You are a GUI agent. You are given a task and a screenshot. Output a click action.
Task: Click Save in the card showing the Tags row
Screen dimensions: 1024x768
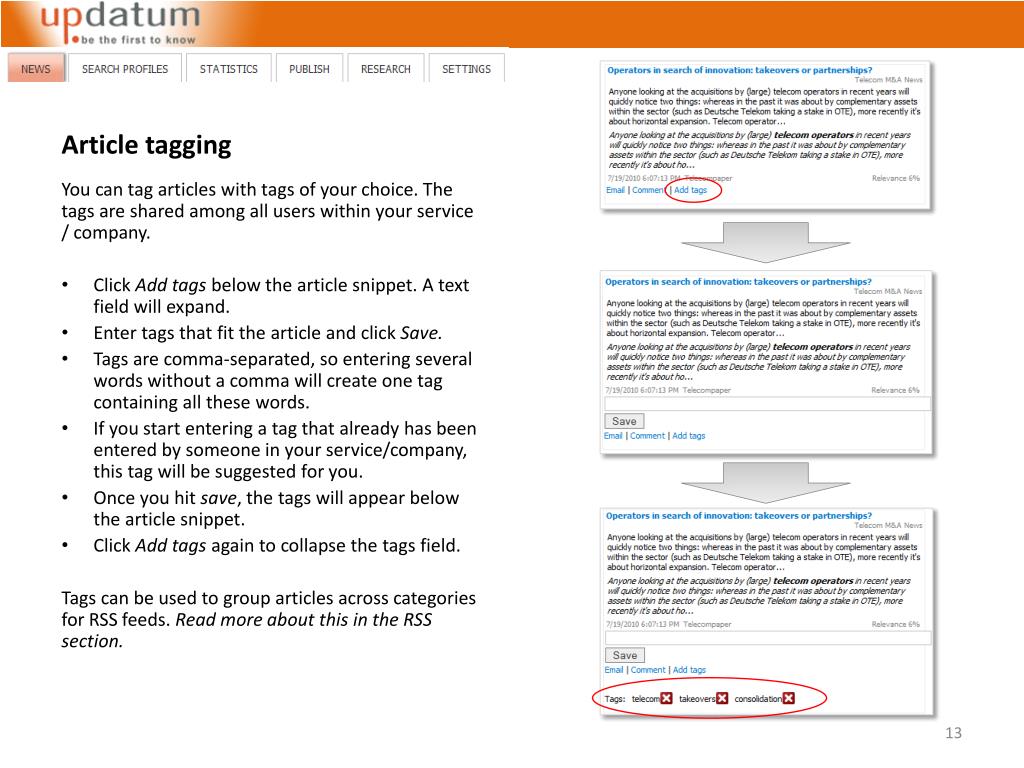pos(625,655)
